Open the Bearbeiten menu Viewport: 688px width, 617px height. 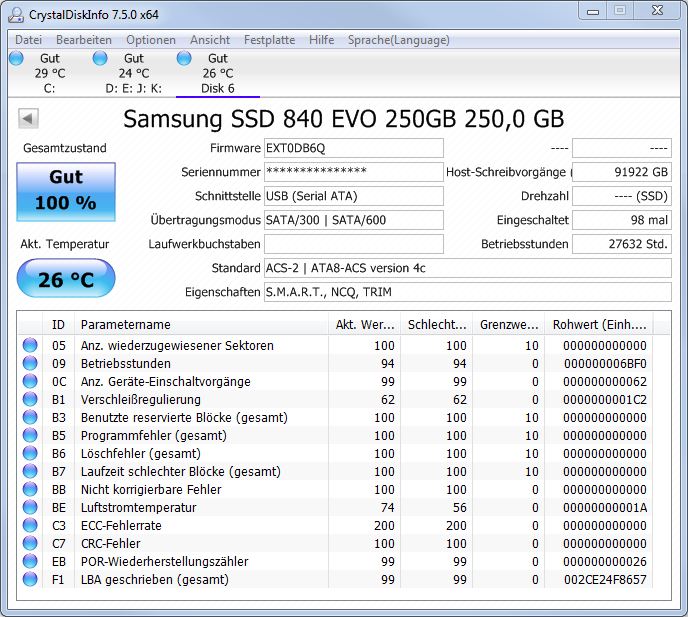coord(84,40)
